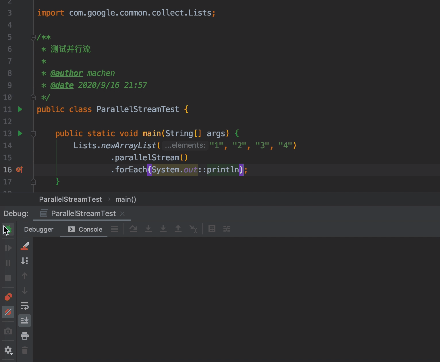Image resolution: width=440 pixels, height=362 pixels.
Task: Switch to the Debugger tab
Action: pyautogui.click(x=39, y=229)
